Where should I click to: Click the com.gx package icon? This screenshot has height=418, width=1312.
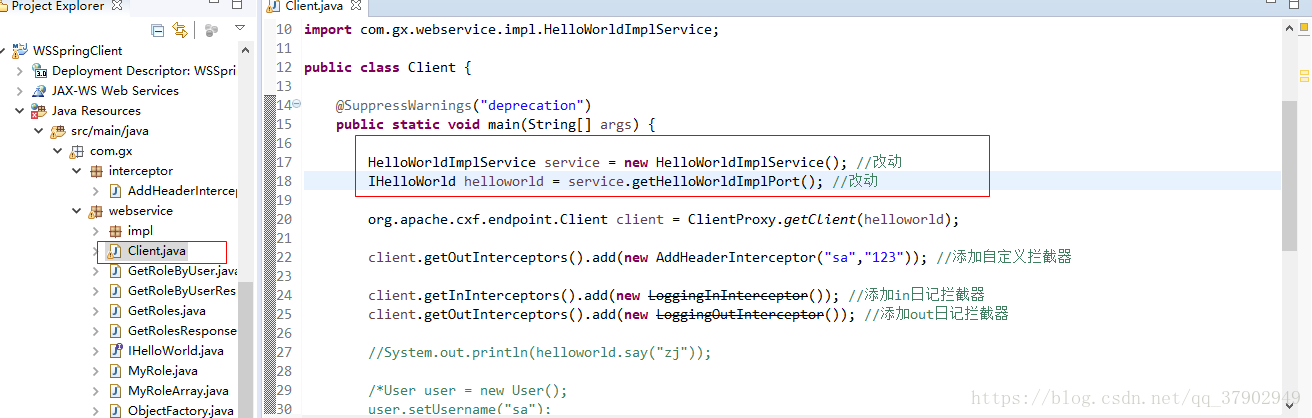click(x=78, y=151)
